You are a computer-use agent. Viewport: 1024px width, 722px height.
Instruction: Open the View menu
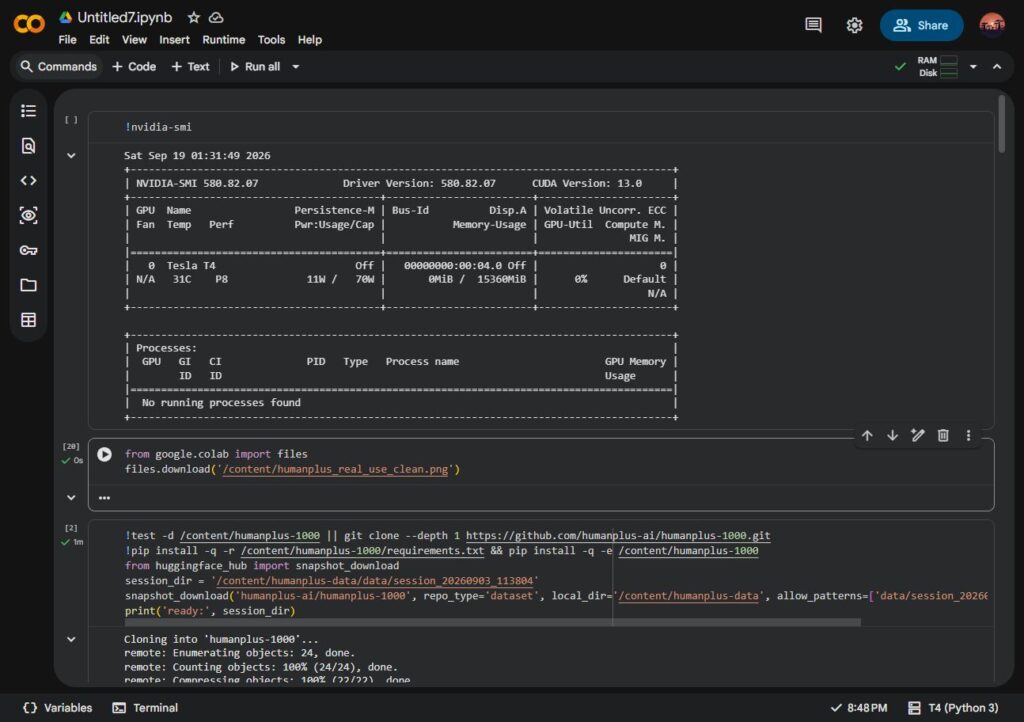point(134,40)
